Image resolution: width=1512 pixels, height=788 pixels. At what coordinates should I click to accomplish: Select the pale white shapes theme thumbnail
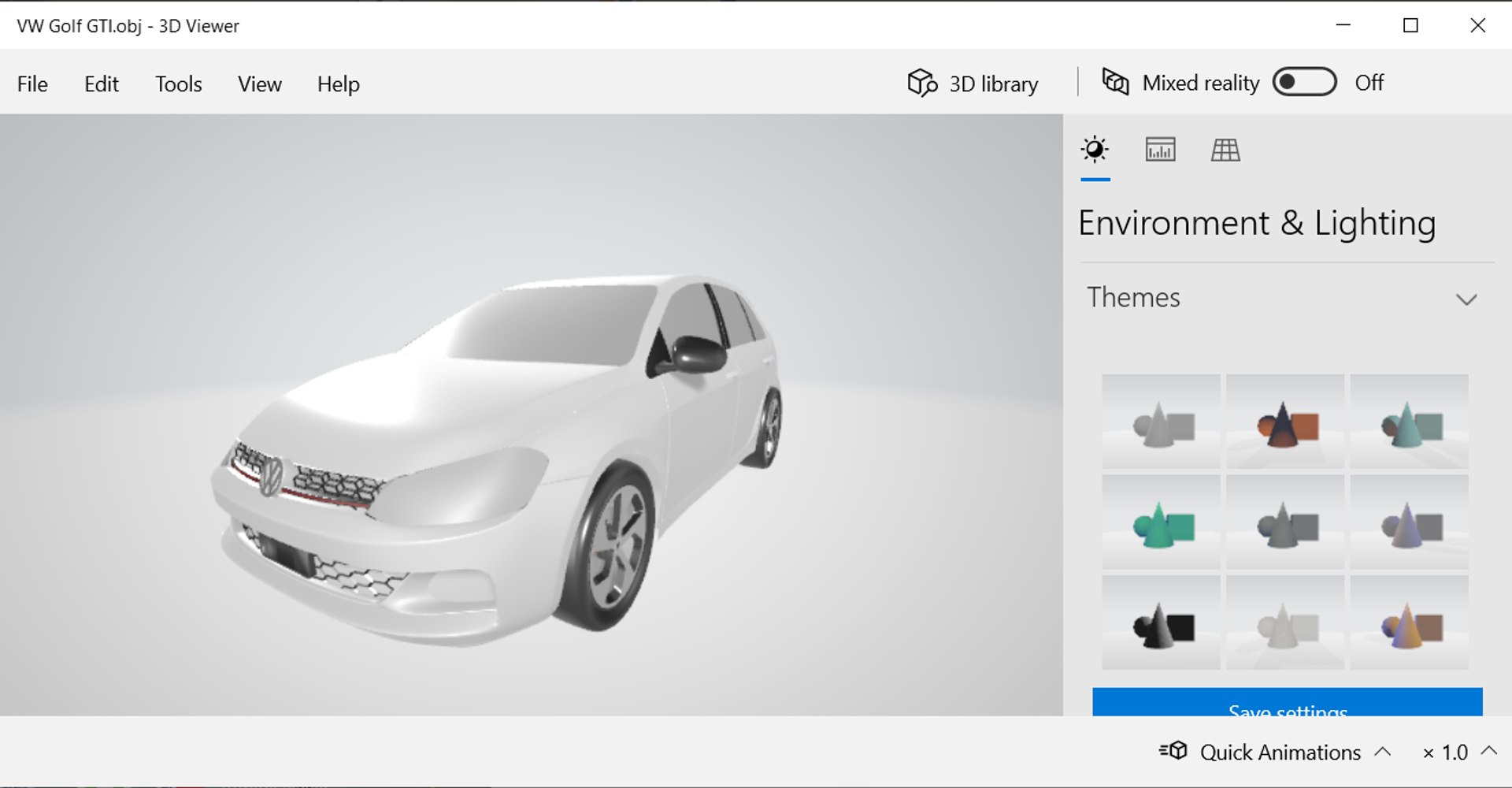(1285, 623)
